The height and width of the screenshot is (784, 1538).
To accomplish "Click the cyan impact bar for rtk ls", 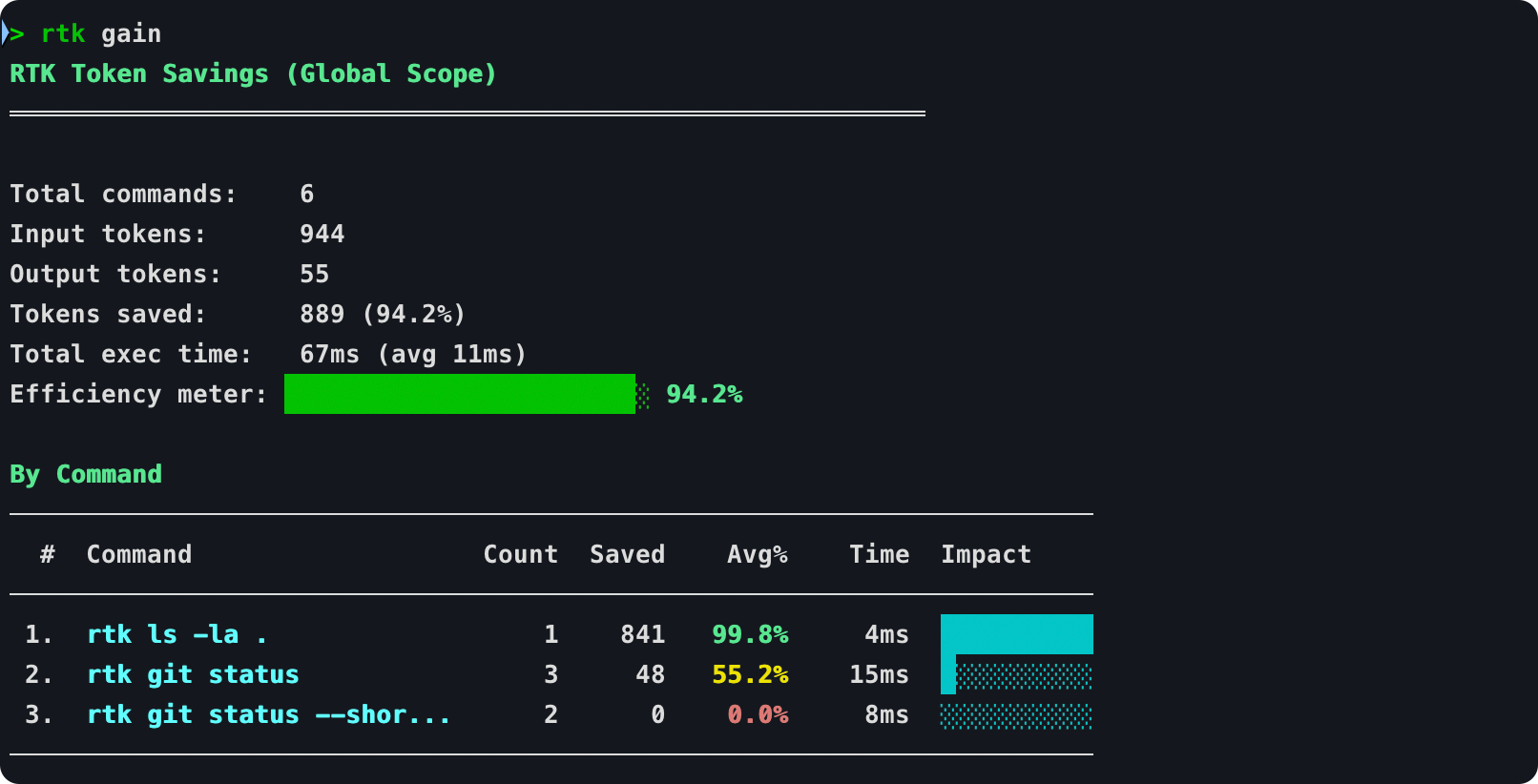I will pos(1016,633).
